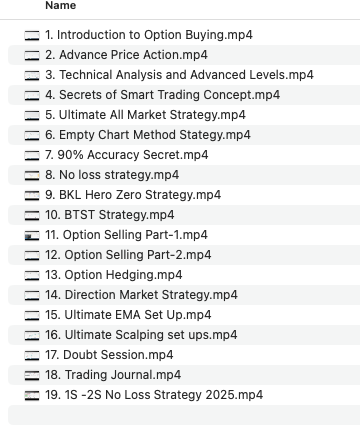
Task: Click the file icon for Trading Journal.mp4
Action: click(32, 375)
